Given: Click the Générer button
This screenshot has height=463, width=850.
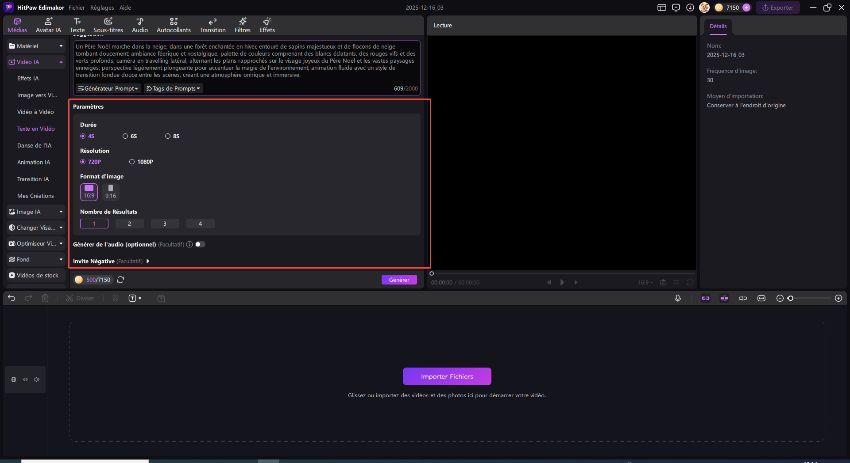Looking at the screenshot, I should 399,280.
